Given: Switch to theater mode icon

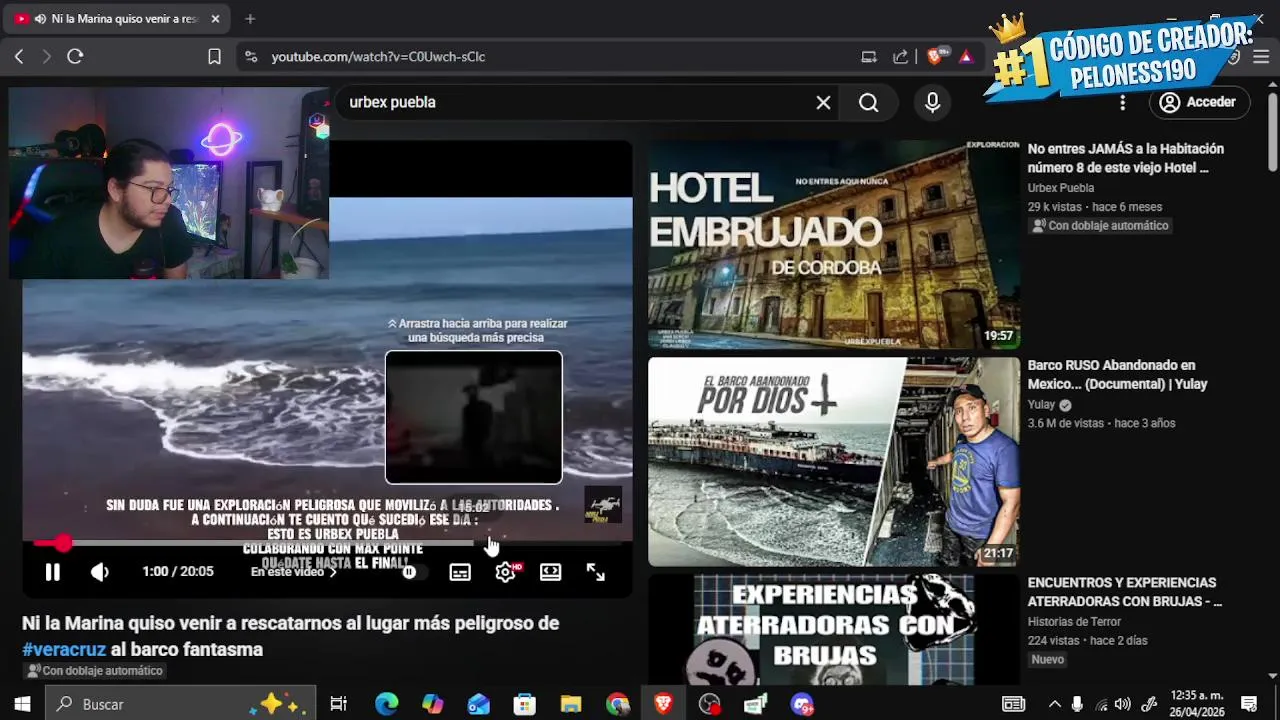Looking at the screenshot, I should pyautogui.click(x=551, y=572).
